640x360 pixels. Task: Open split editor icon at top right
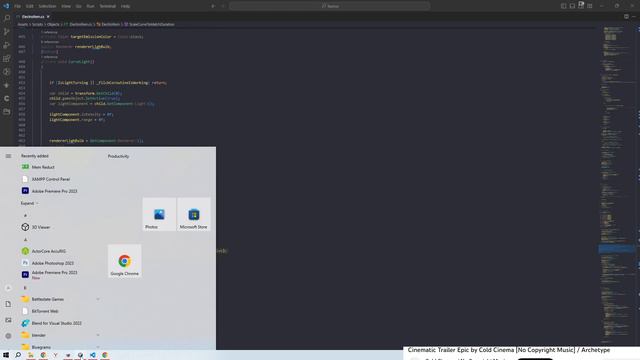point(626,17)
